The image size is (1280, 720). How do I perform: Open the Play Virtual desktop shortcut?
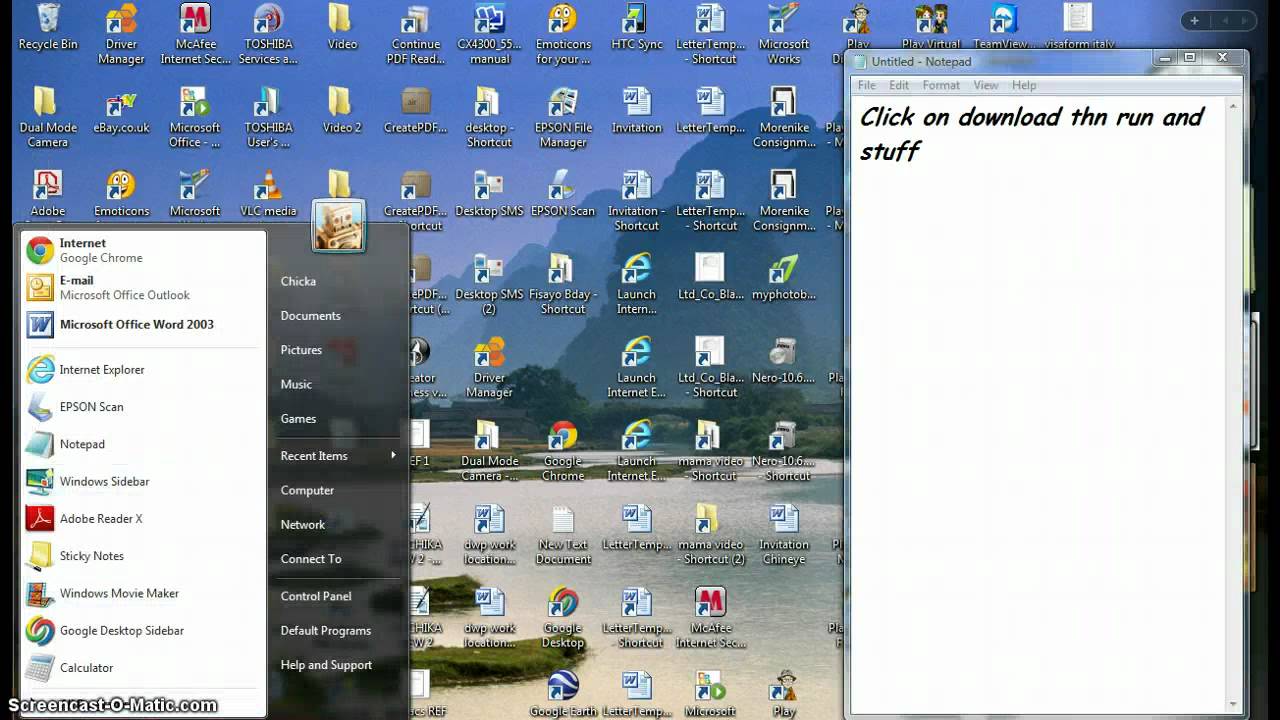pos(930,27)
